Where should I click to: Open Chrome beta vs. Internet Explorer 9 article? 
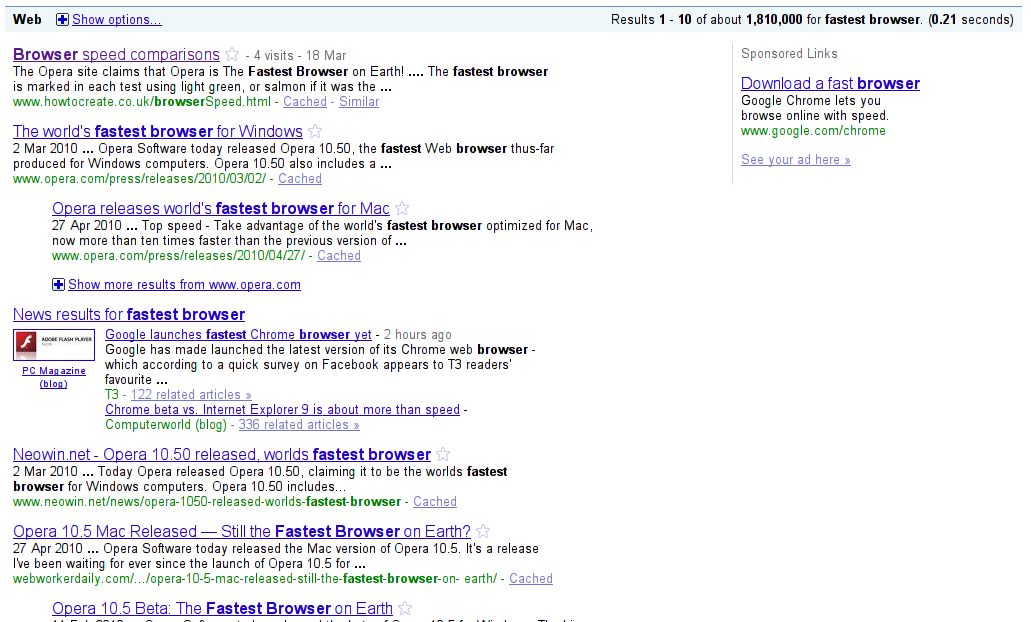tap(283, 410)
